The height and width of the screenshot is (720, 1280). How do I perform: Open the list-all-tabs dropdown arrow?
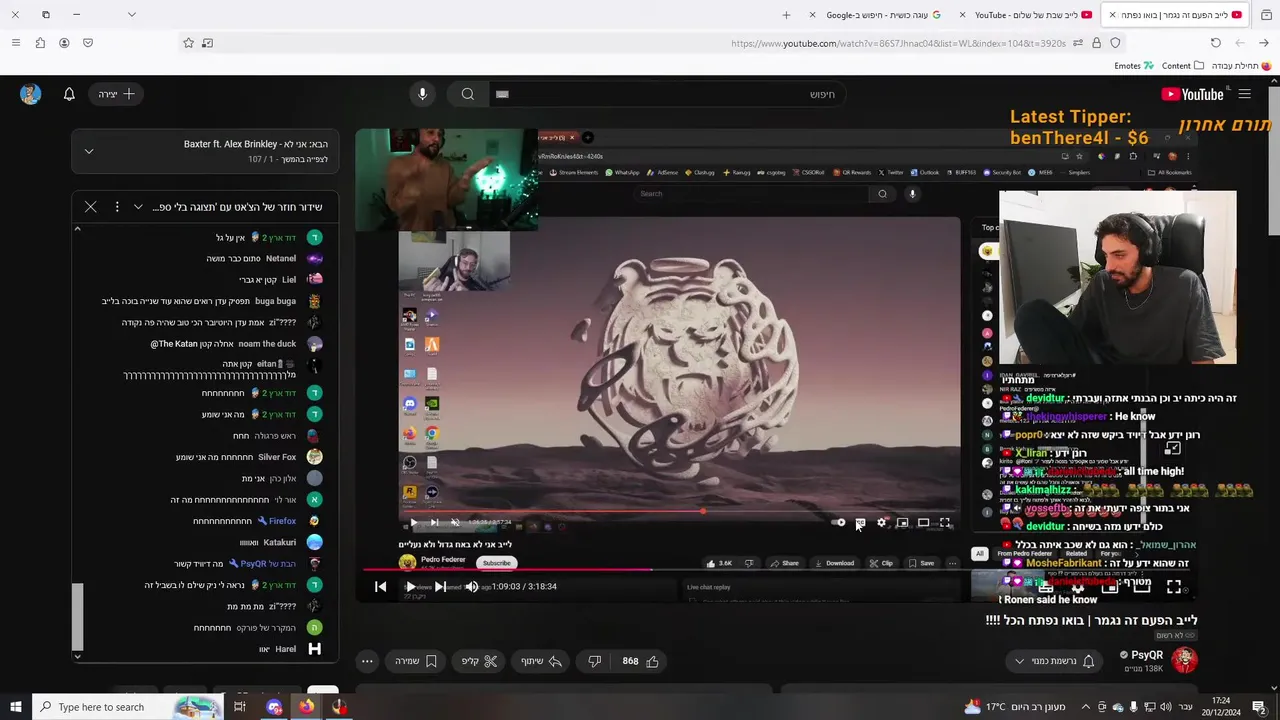pos(131,15)
